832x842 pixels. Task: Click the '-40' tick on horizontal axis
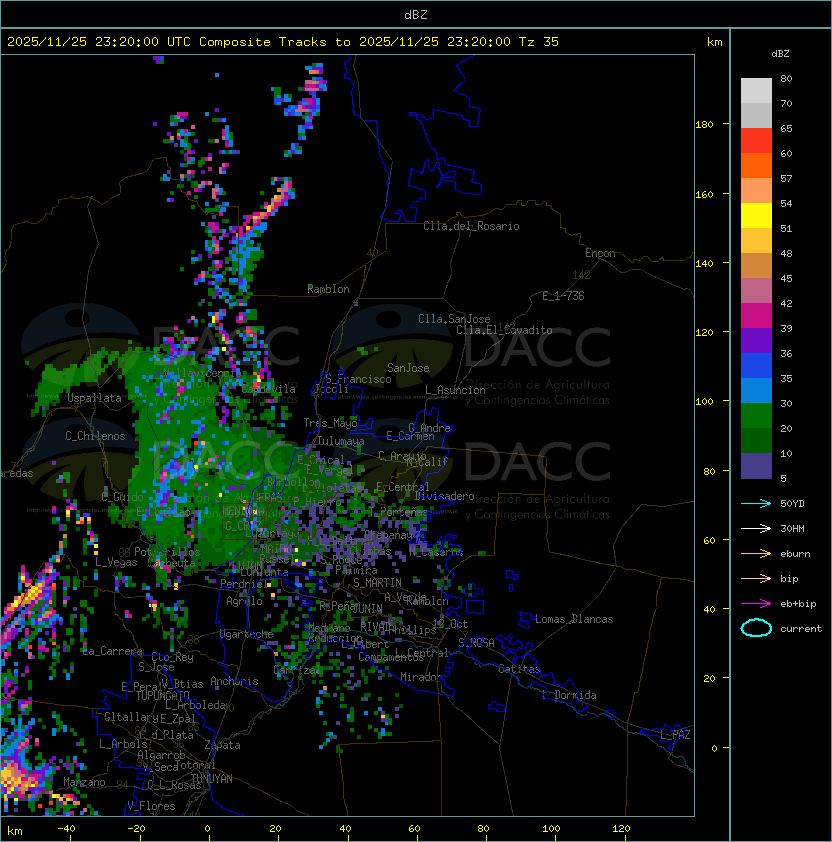click(66, 829)
